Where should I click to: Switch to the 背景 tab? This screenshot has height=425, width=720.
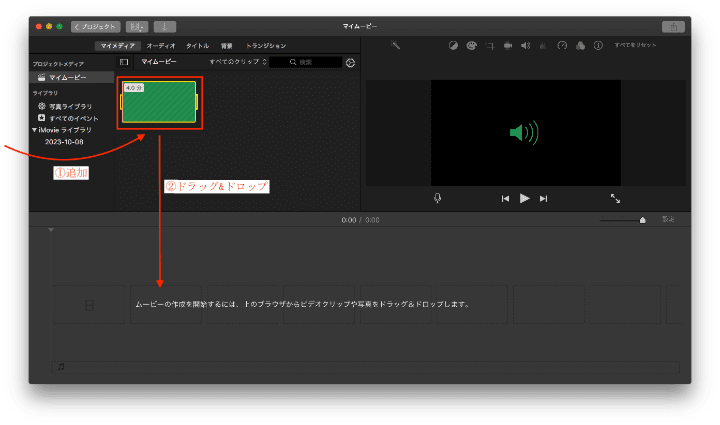click(226, 46)
